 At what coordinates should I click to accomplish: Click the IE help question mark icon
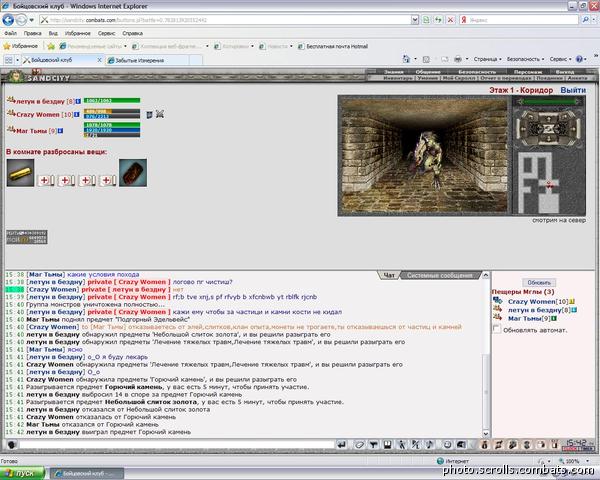click(579, 59)
